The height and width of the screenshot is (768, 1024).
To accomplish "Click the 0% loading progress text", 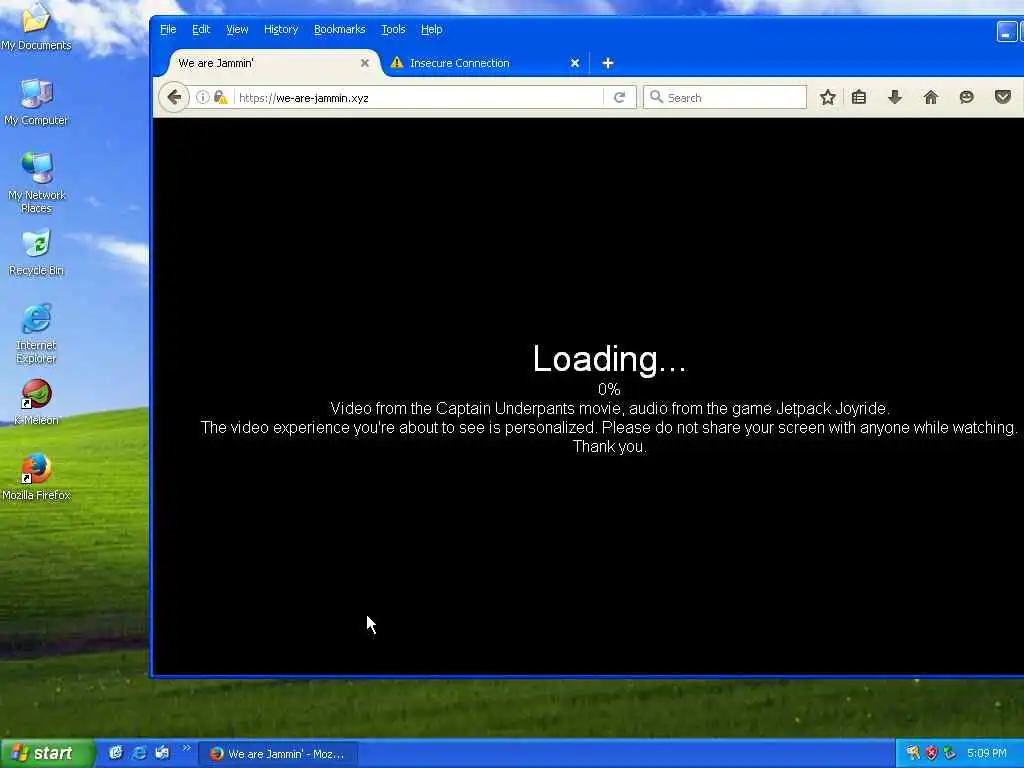I will pyautogui.click(x=609, y=389).
